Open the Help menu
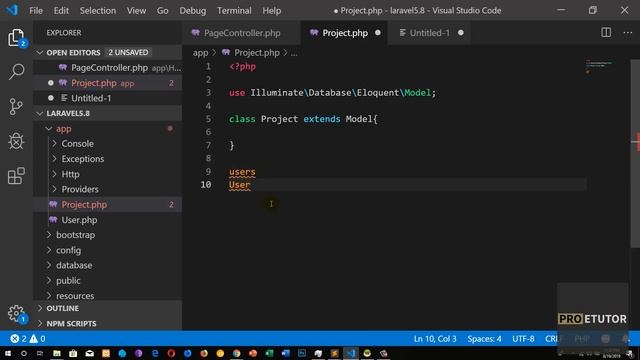Screen dimensions: 640x360 coord(271,11)
